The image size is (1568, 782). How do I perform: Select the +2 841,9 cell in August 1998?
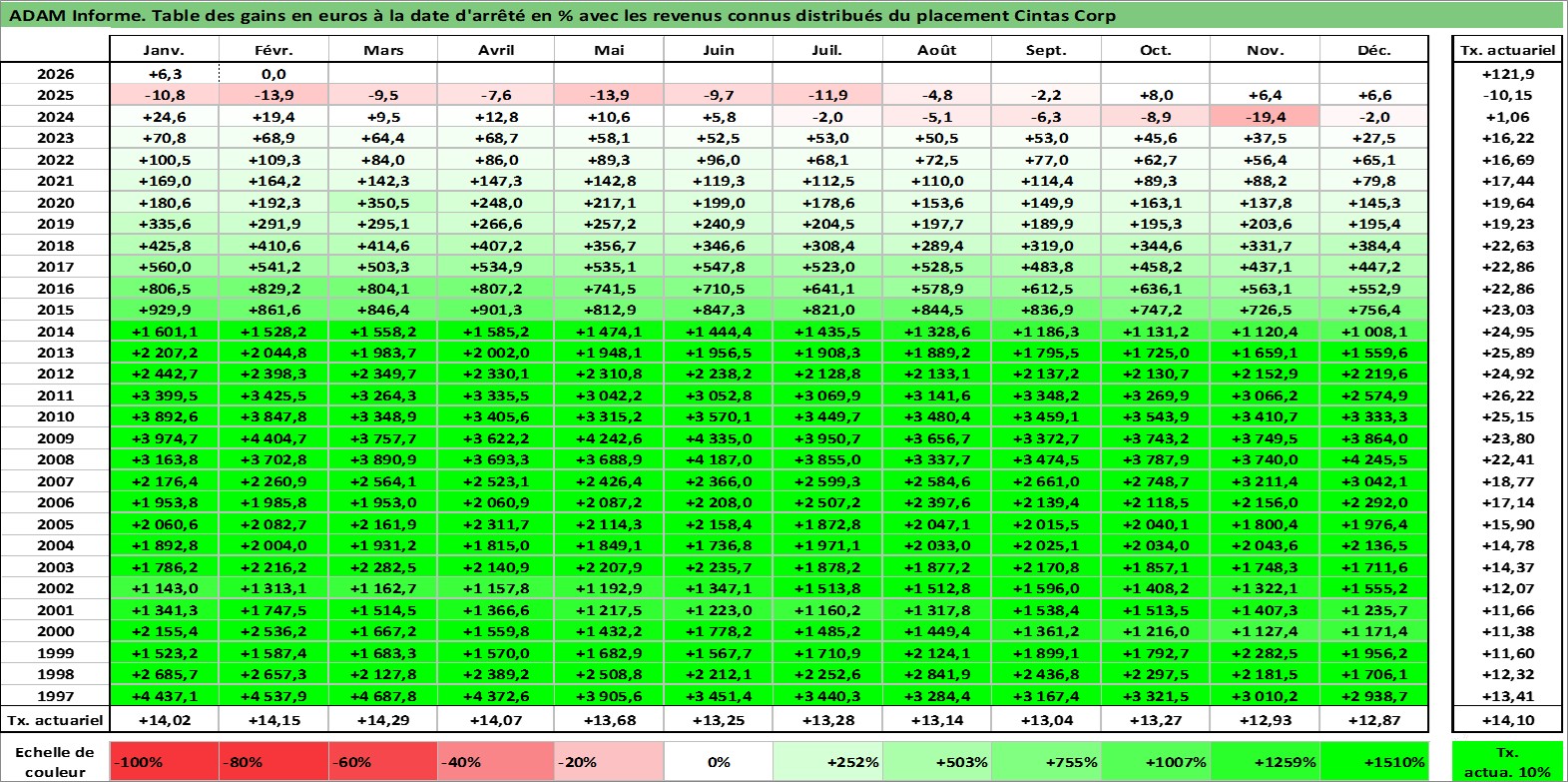tap(937, 674)
